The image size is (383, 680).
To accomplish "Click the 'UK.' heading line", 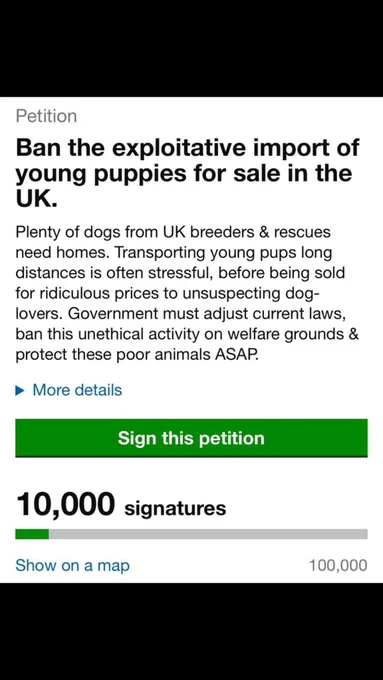I will [x=37, y=198].
